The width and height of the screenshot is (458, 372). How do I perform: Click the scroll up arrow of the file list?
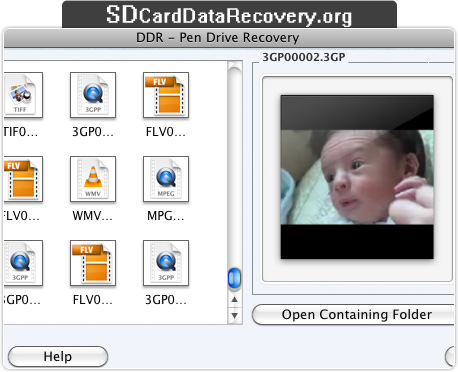pos(235,299)
